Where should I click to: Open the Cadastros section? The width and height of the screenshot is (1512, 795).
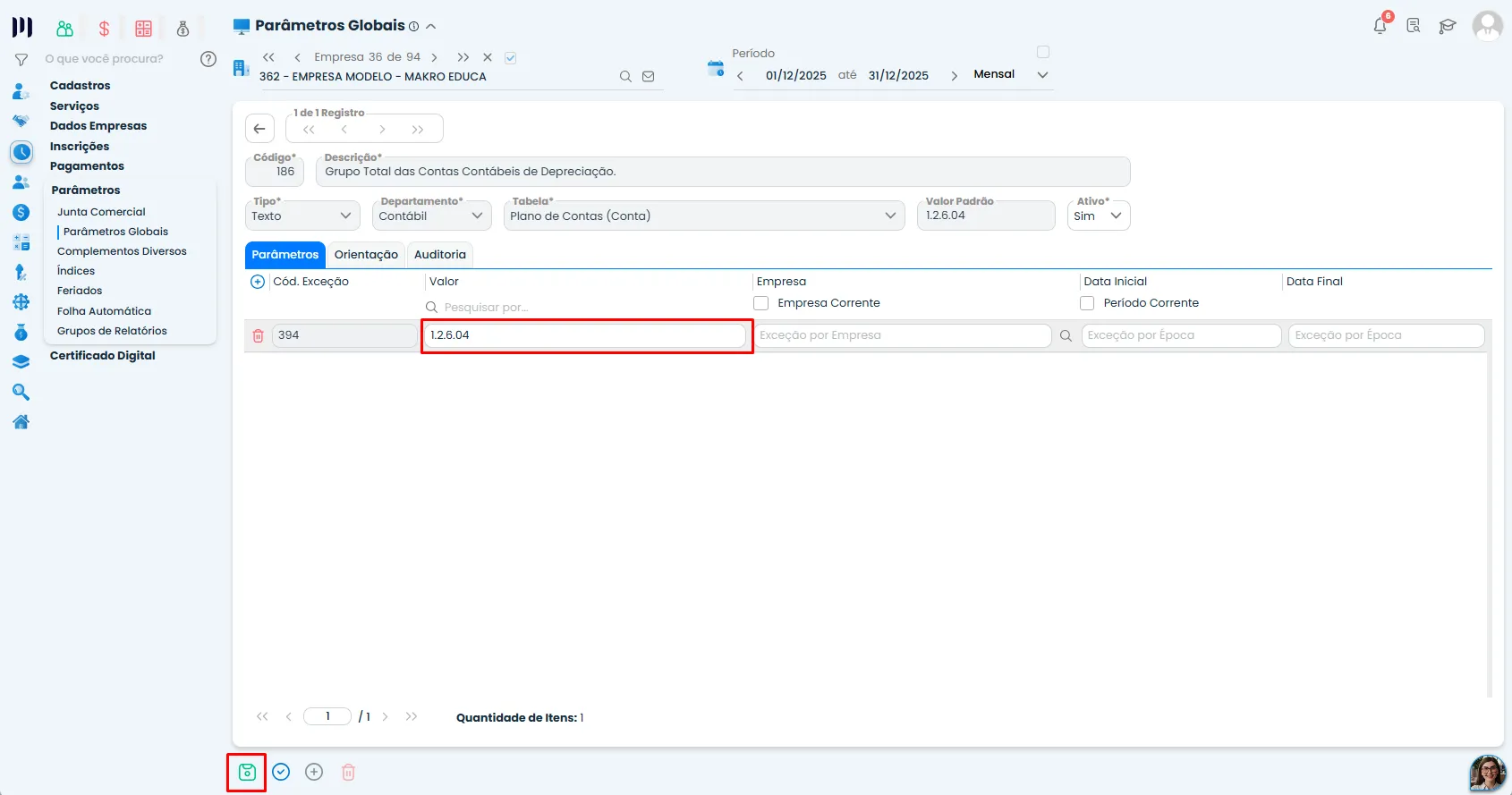81,86
